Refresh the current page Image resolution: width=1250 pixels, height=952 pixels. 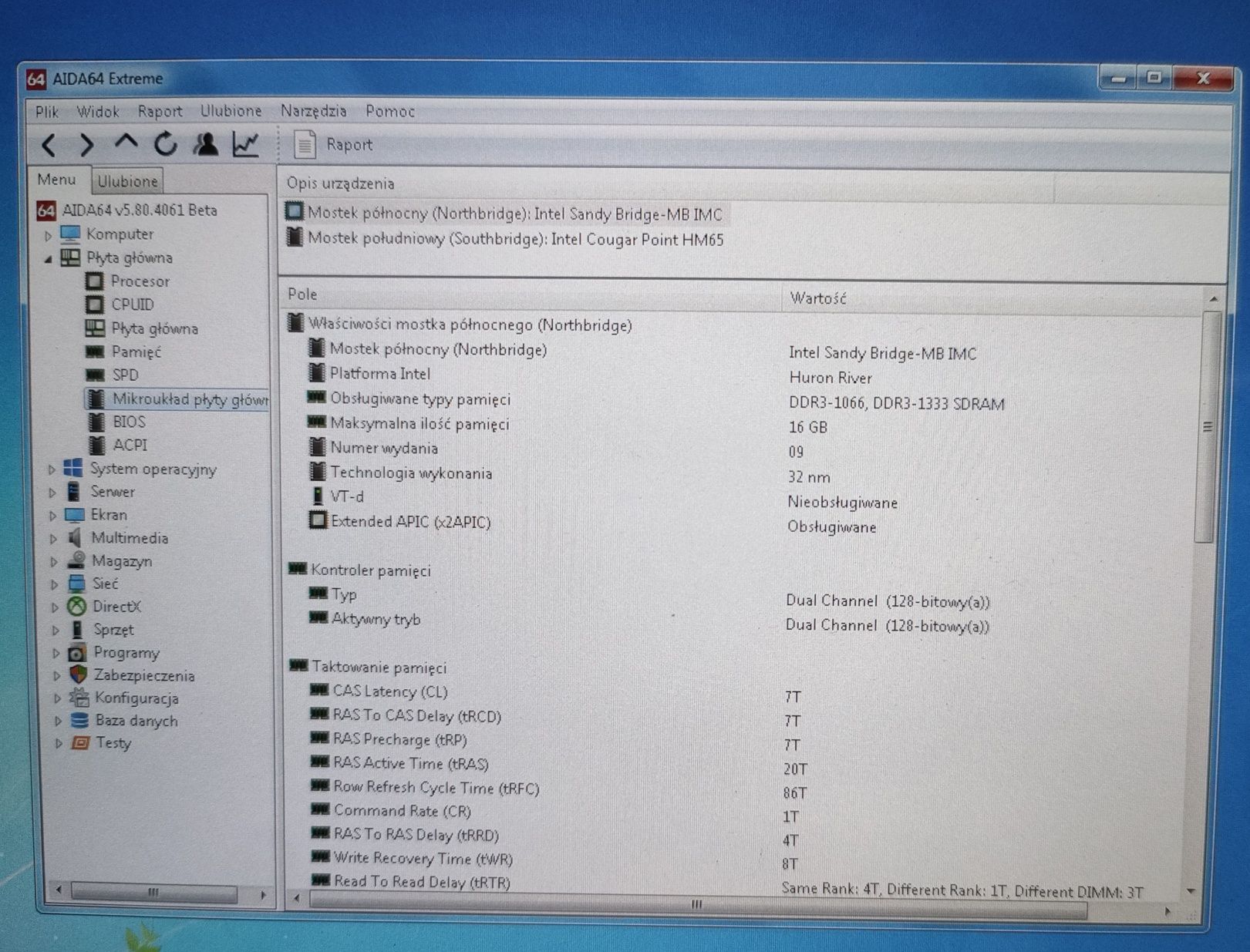click(x=165, y=144)
